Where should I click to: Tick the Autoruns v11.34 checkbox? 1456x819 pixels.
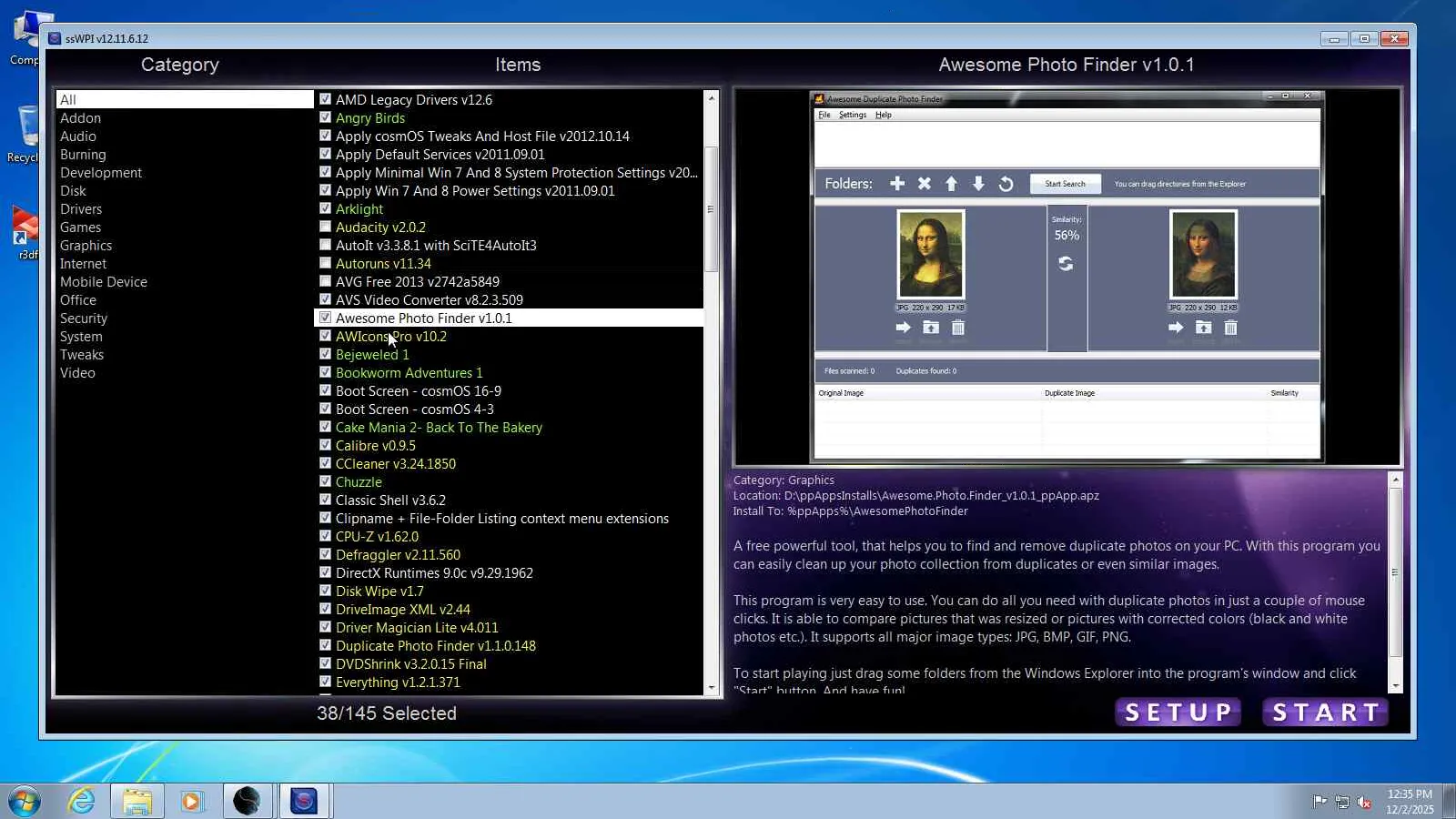tap(325, 263)
